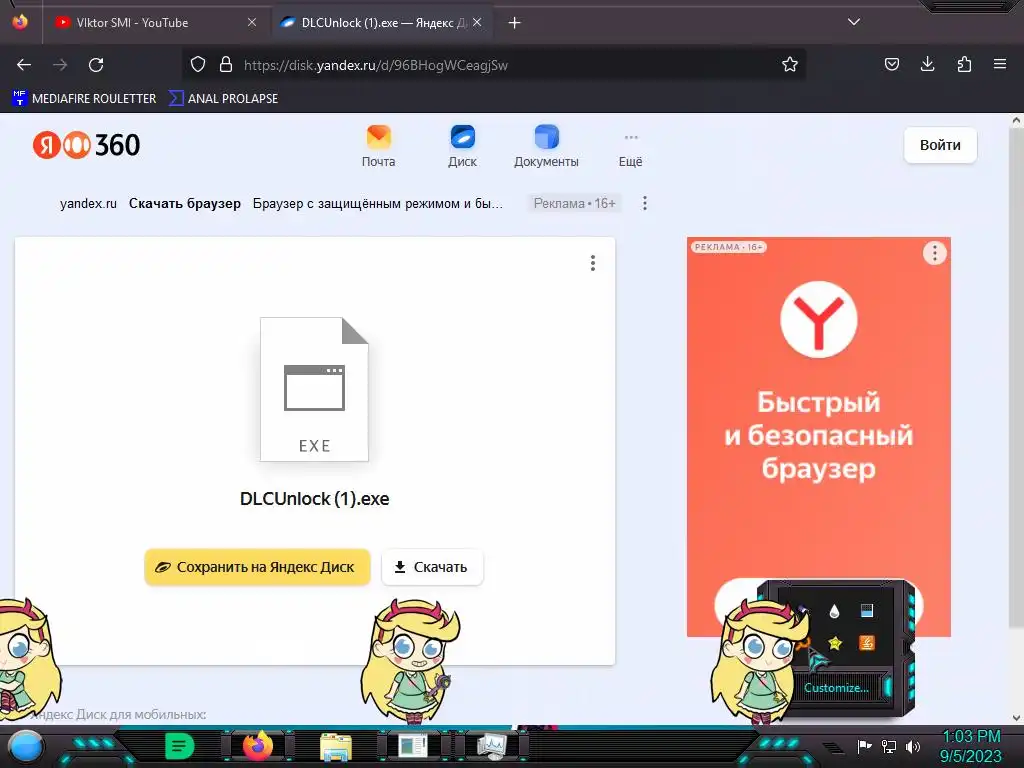Viewport: 1024px width, 768px height.
Task: Open the extensions puzzle icon
Action: pos(964,64)
